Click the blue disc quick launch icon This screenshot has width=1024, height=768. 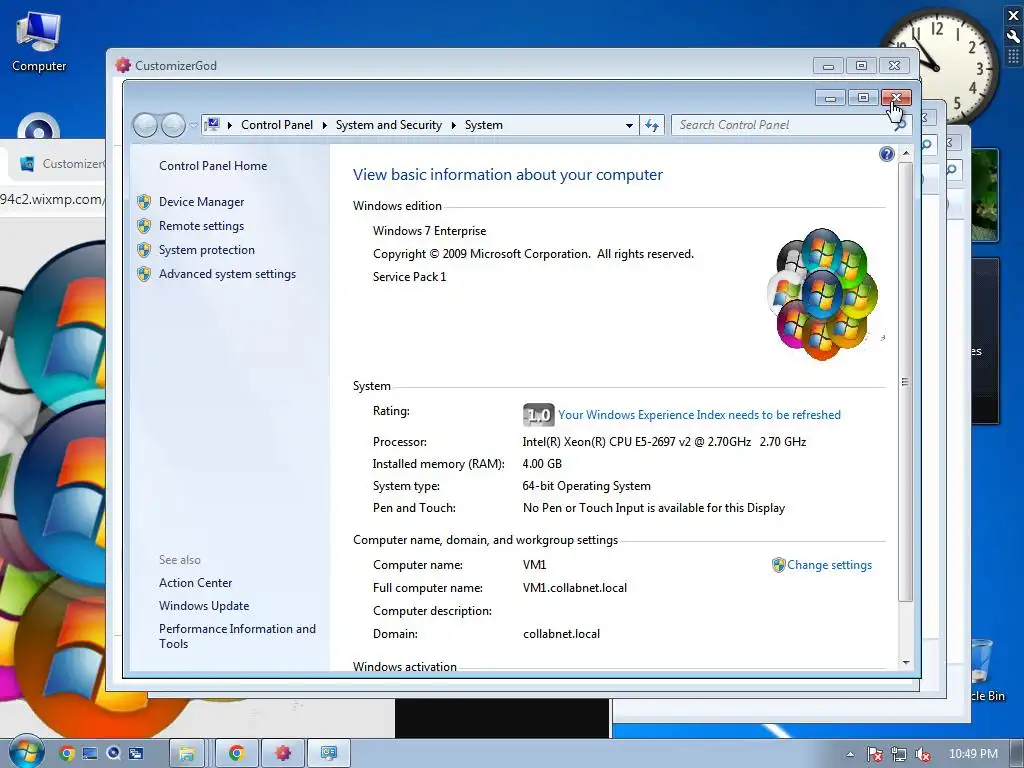coord(113,754)
